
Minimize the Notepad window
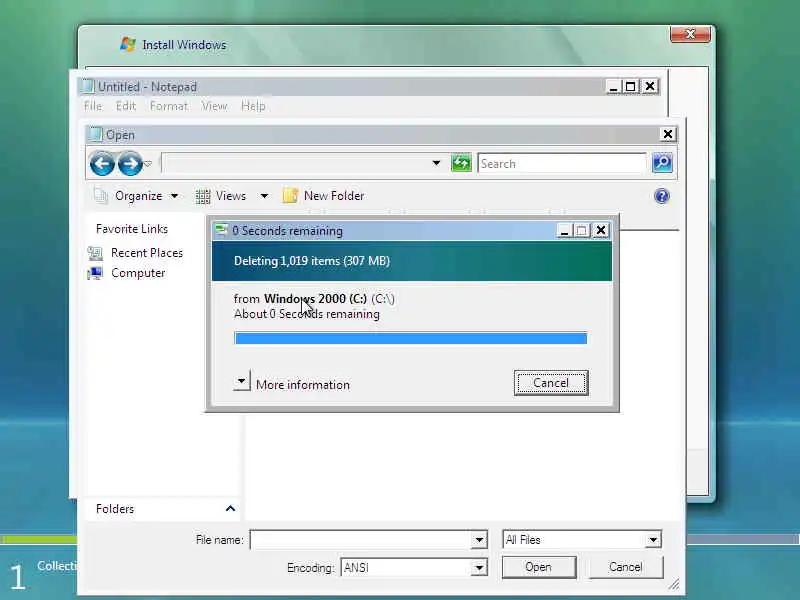pos(613,87)
